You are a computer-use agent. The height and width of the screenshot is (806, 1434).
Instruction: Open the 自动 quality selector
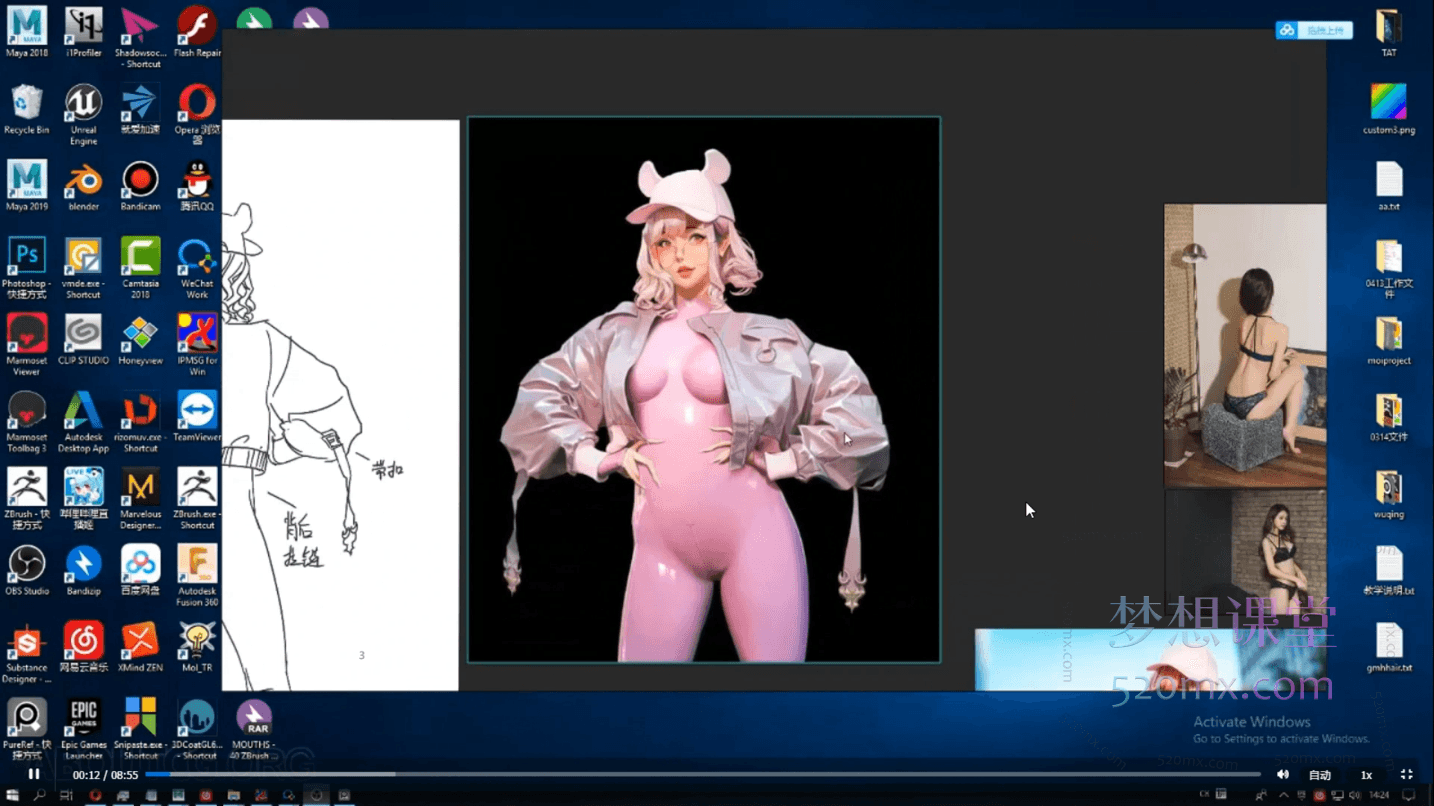[x=1320, y=775]
